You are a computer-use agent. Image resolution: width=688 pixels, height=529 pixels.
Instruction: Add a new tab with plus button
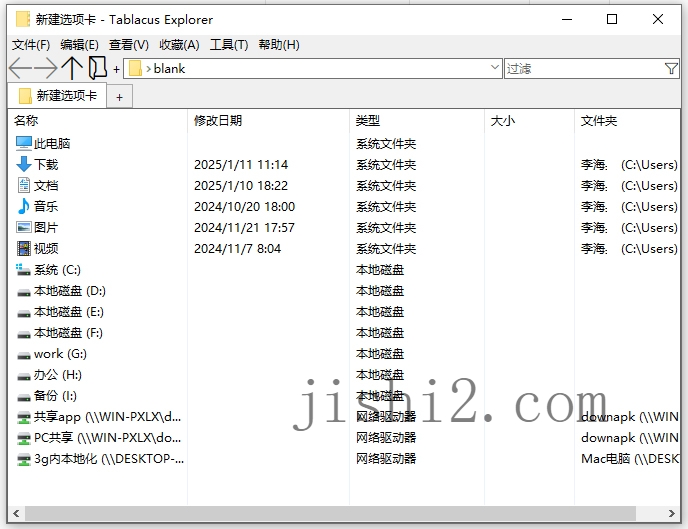tap(119, 97)
